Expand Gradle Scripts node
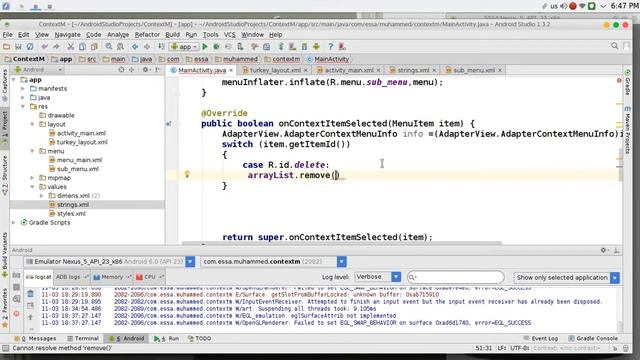Viewport: 640px width, 360px height. (x=14, y=222)
